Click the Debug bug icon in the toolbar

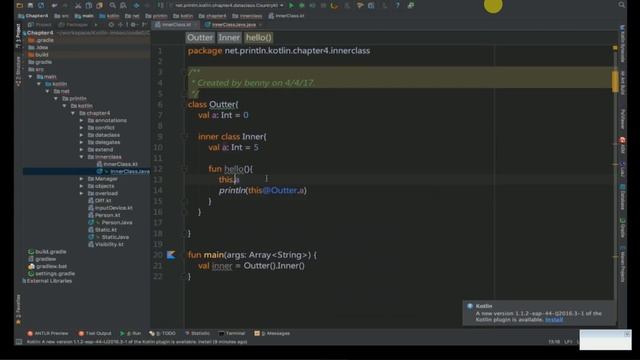302,5
